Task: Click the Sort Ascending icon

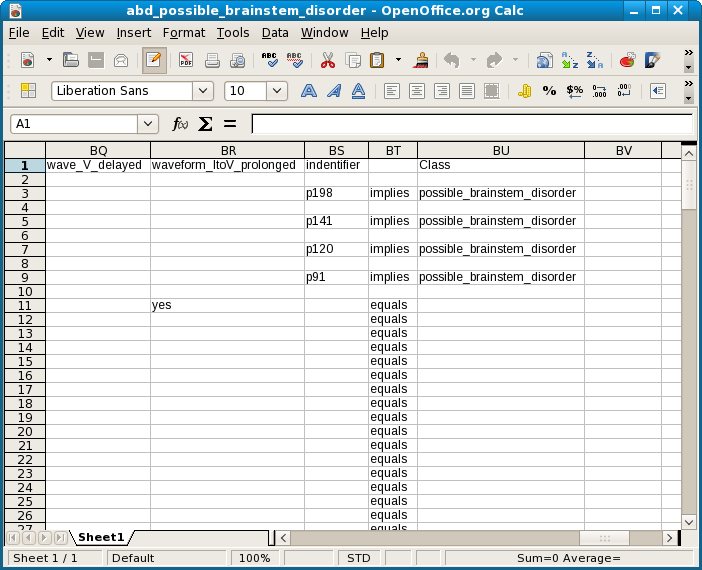Action: point(569,60)
